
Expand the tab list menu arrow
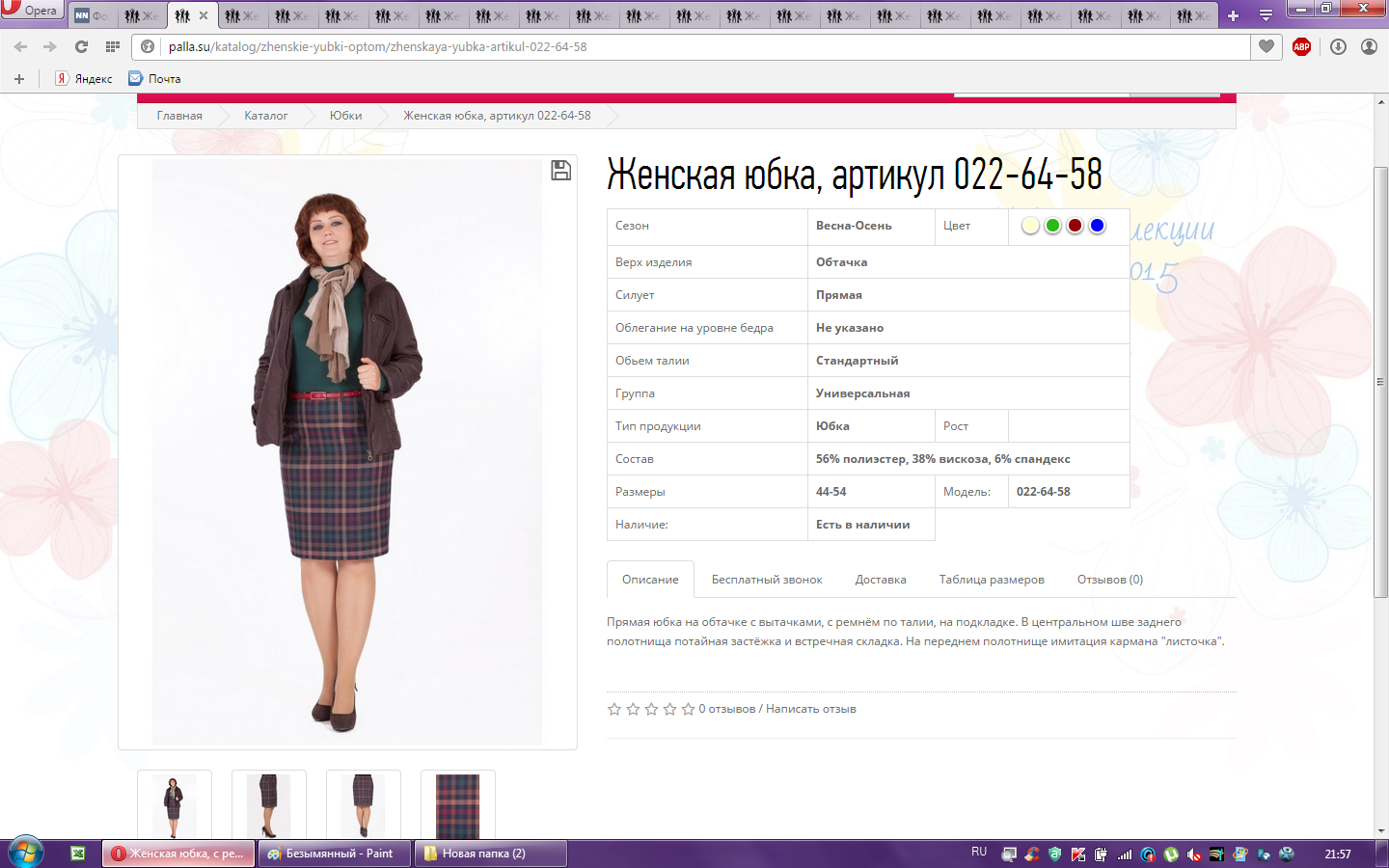click(1266, 15)
